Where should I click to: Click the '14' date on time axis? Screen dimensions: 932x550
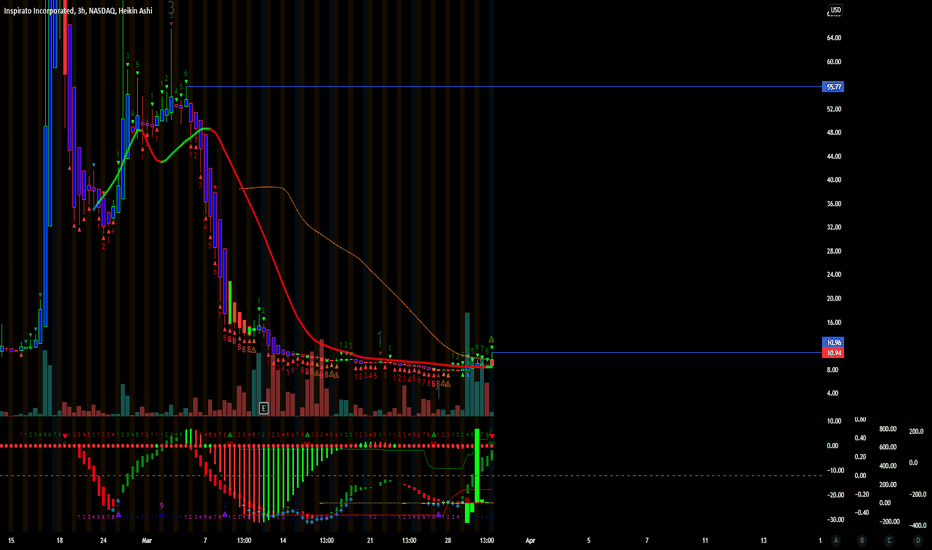tap(283, 540)
